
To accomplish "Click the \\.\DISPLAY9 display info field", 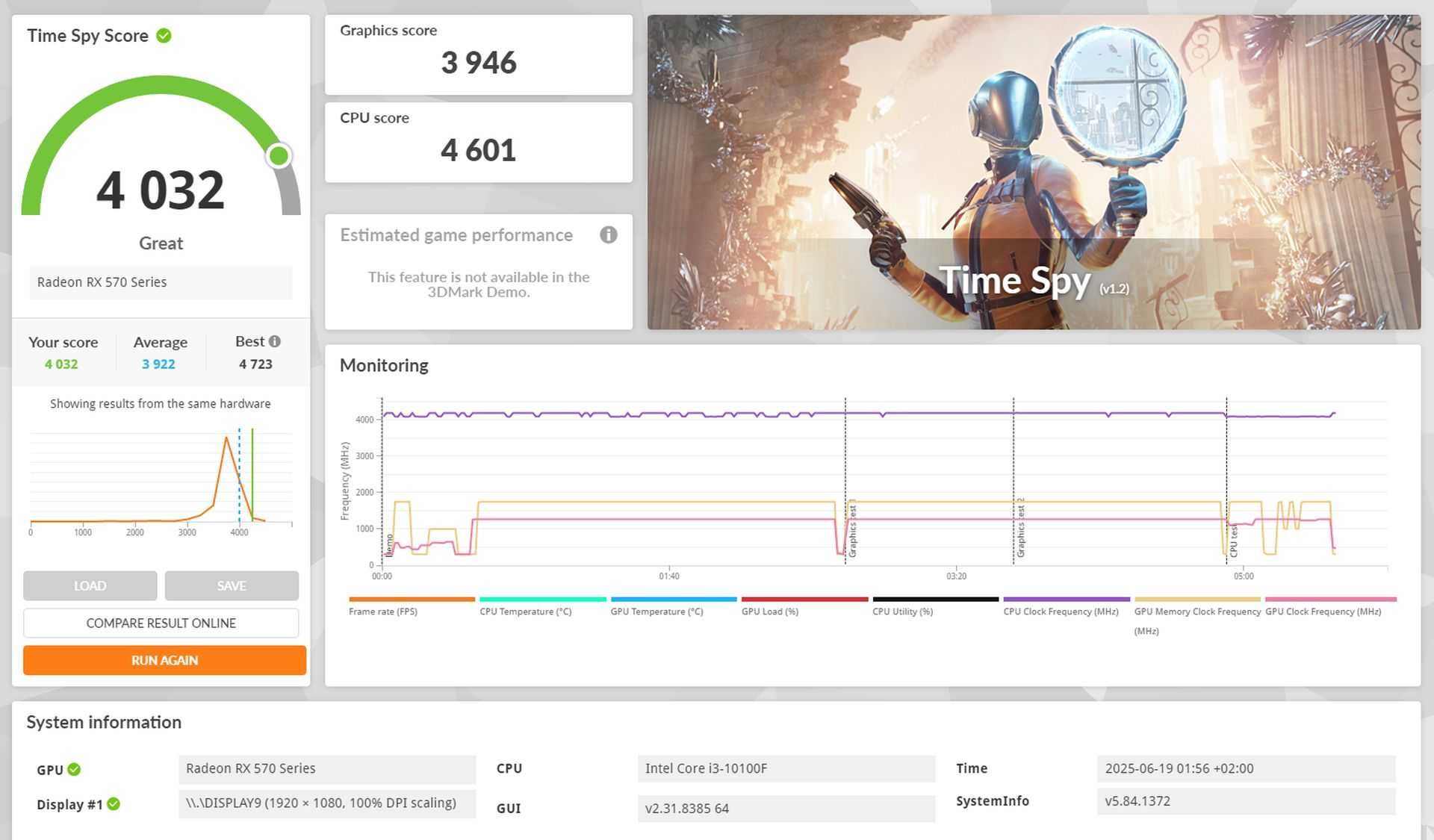I will point(327,803).
